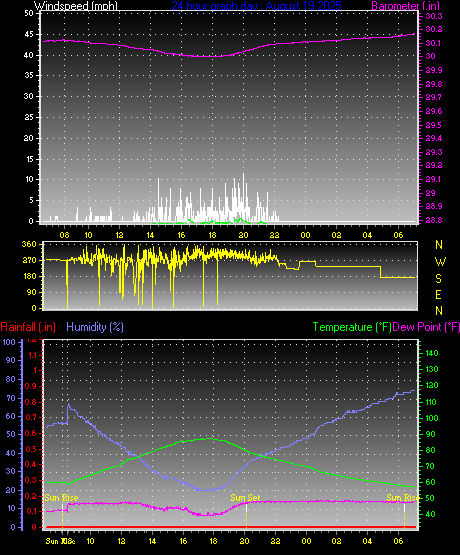Click the 'Windspeed (mph)' chart title
Image resolution: width=460 pixels, height=555 pixels.
tap(76, 6)
